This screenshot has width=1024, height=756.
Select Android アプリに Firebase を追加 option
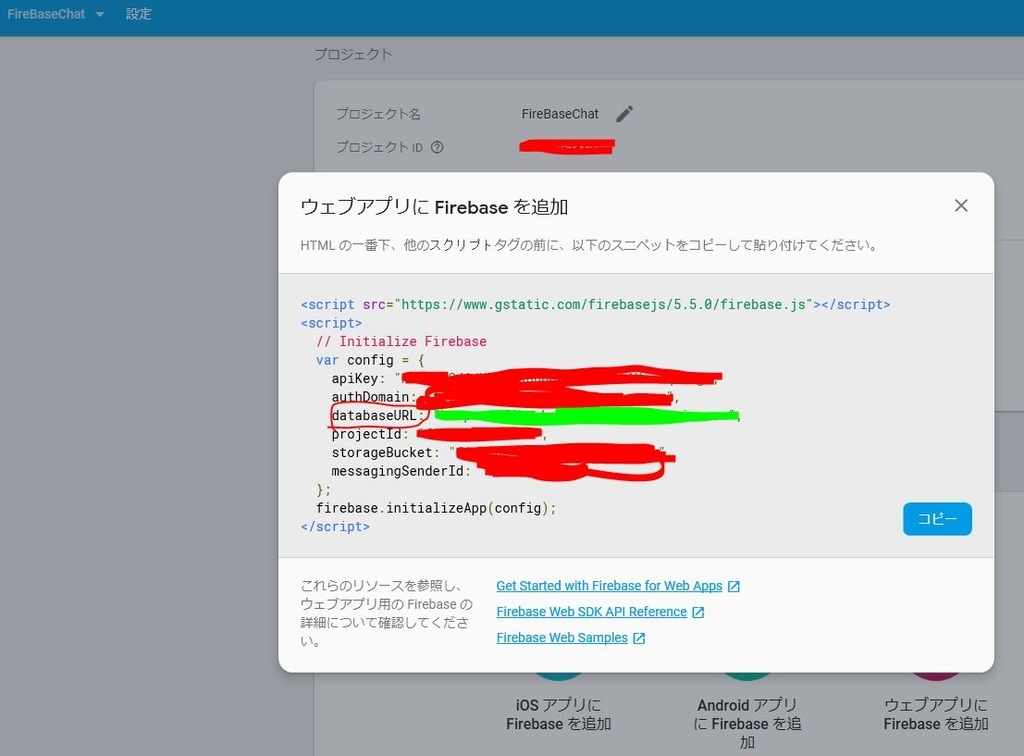coord(747,723)
